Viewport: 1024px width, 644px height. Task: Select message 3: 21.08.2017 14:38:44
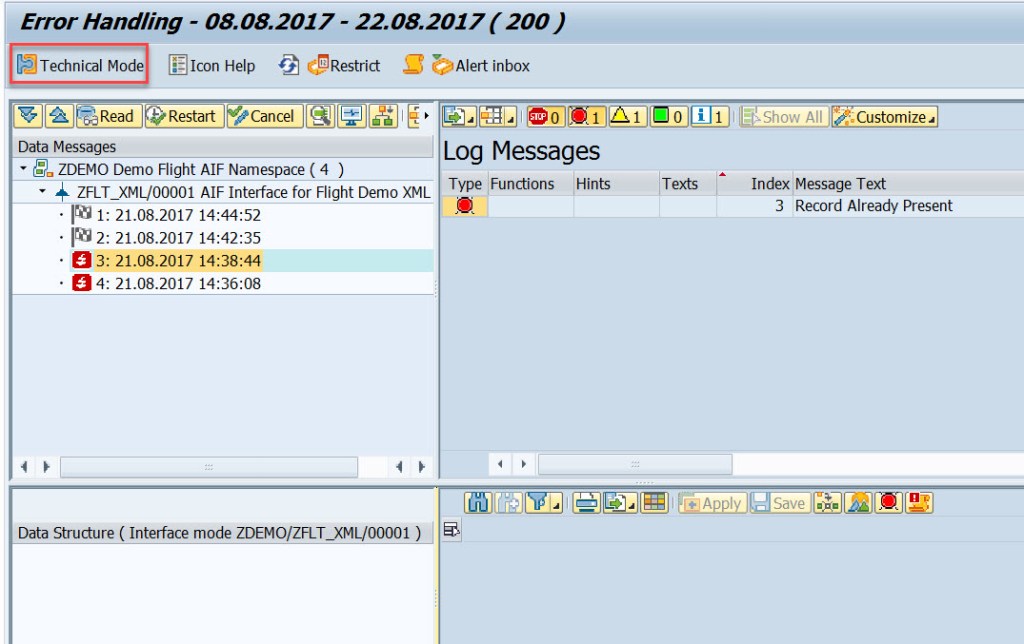(x=178, y=261)
